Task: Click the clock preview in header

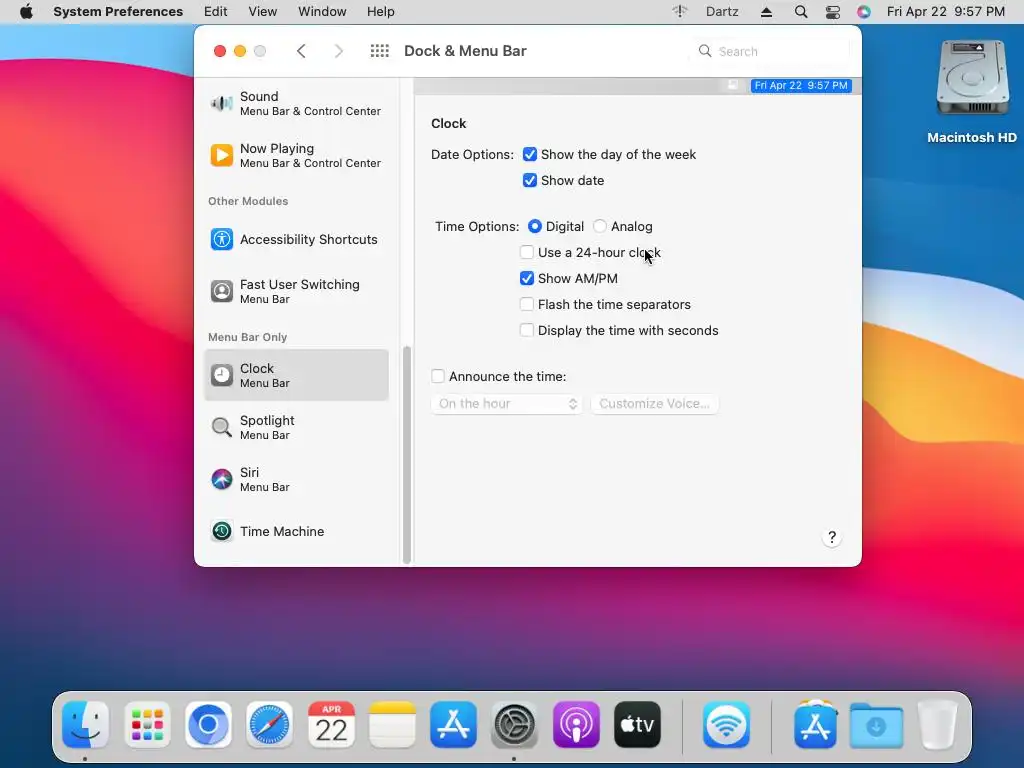Action: (x=801, y=86)
